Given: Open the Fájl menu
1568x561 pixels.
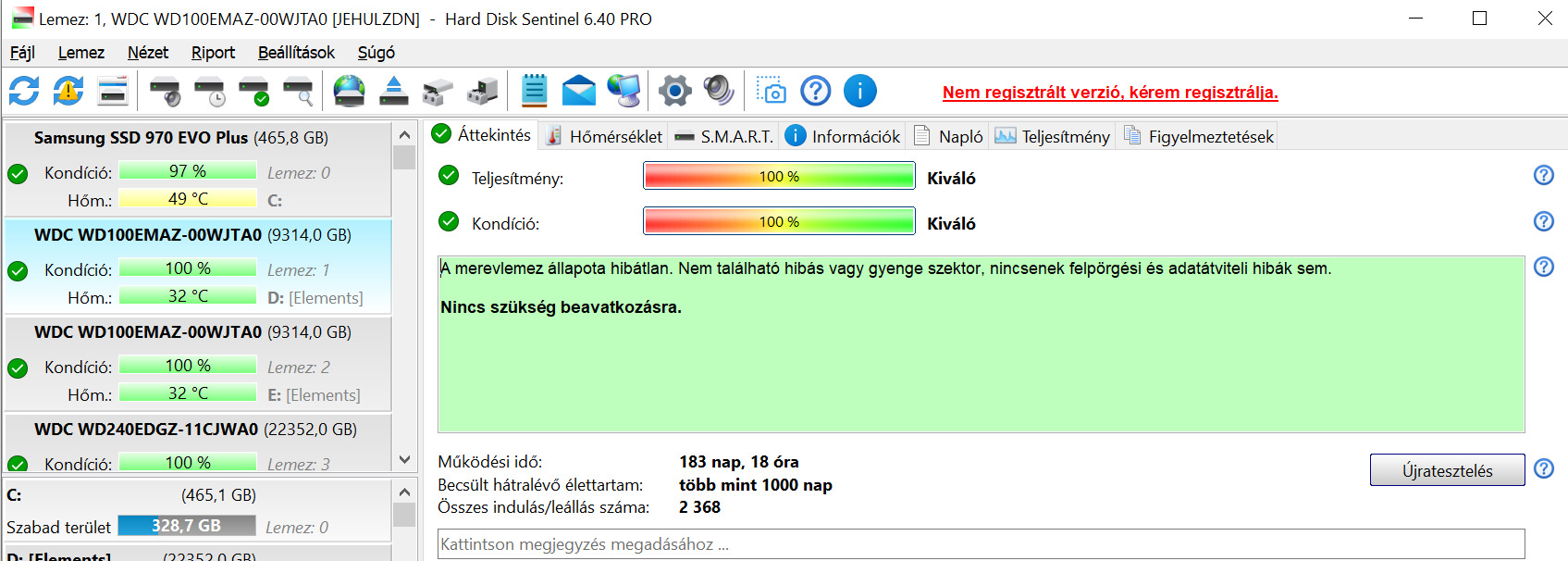Looking at the screenshot, I should point(22,53).
